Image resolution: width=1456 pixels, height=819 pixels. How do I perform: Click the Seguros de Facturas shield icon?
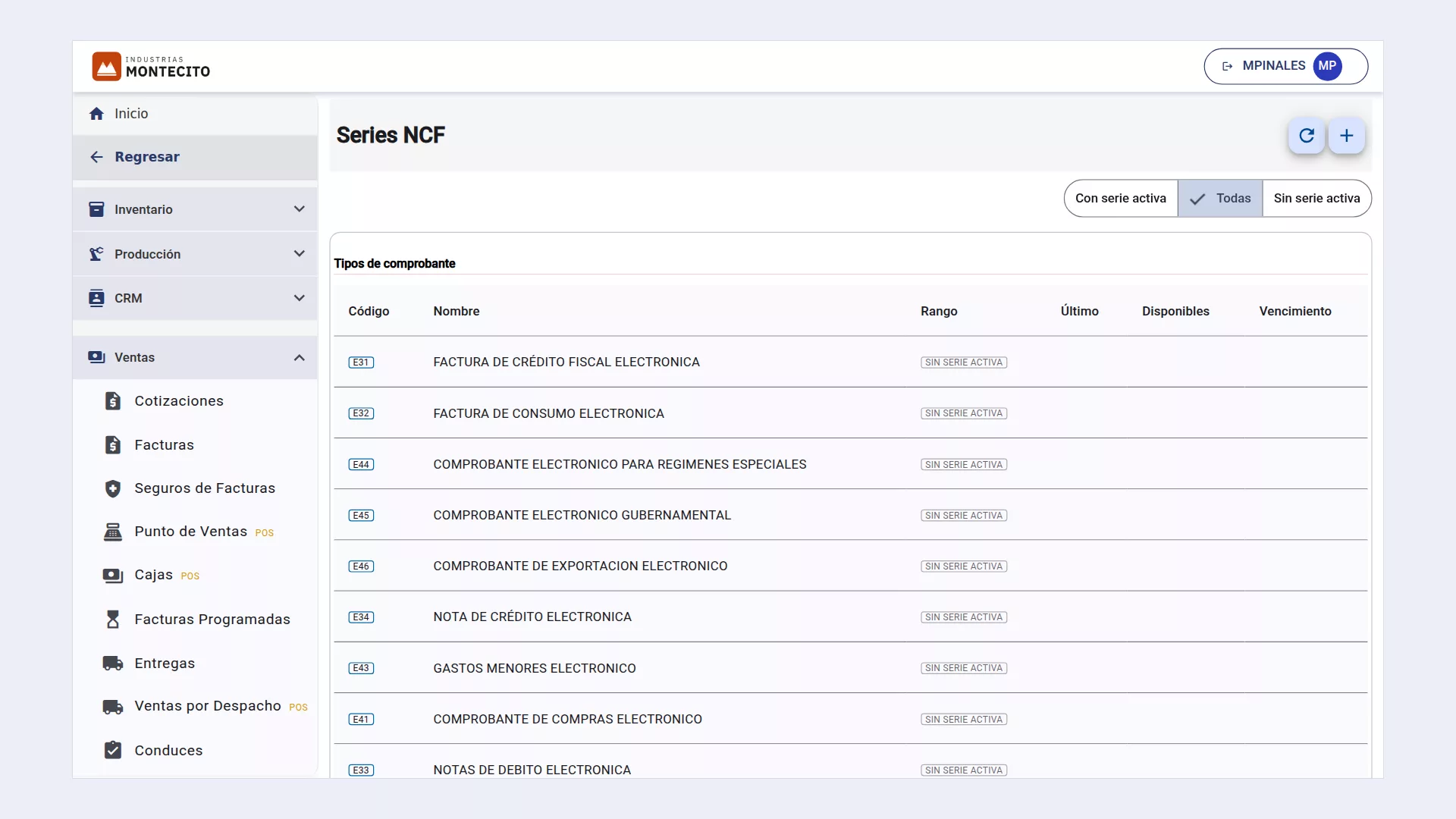[113, 488]
